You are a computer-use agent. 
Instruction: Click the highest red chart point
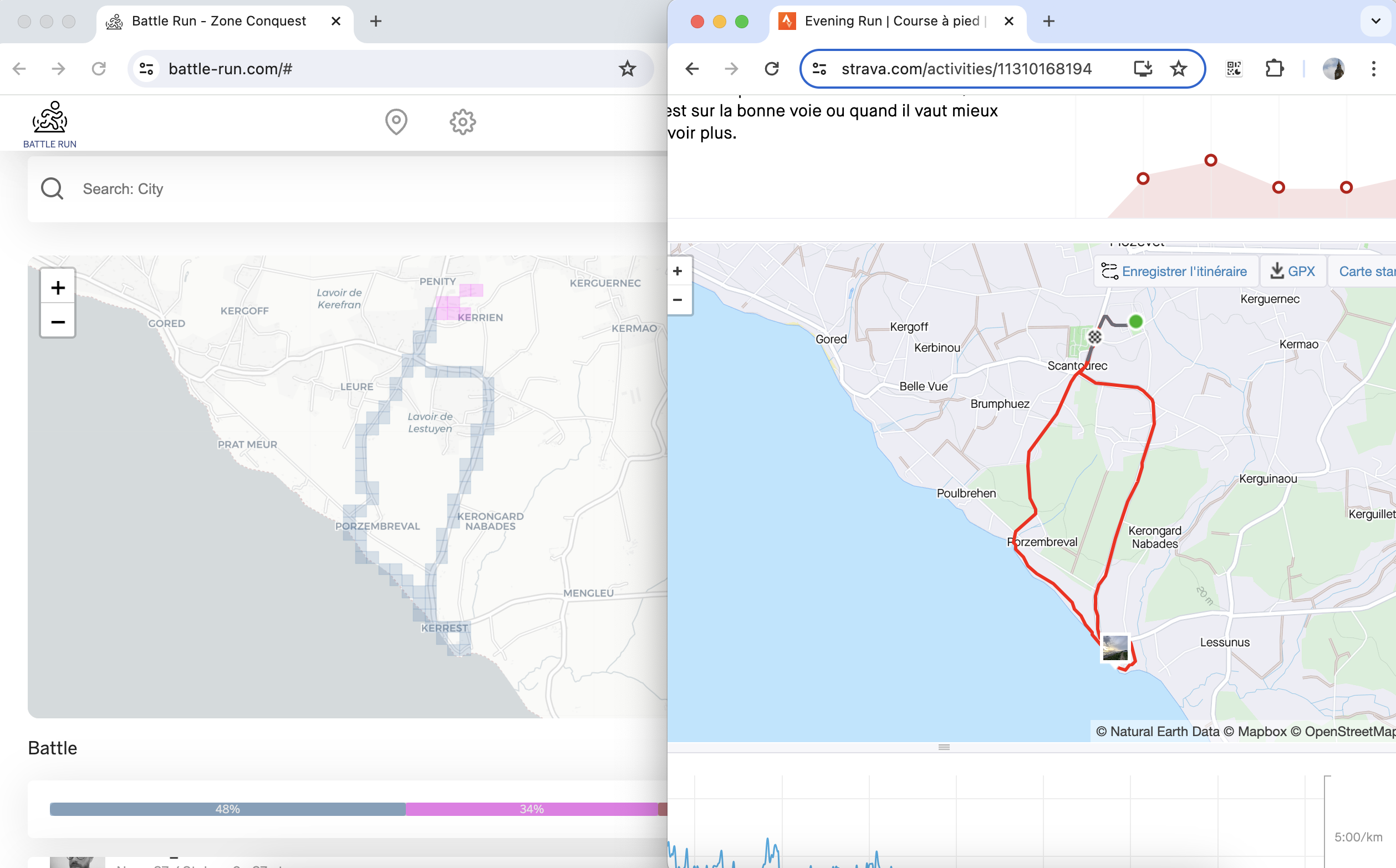click(1210, 160)
